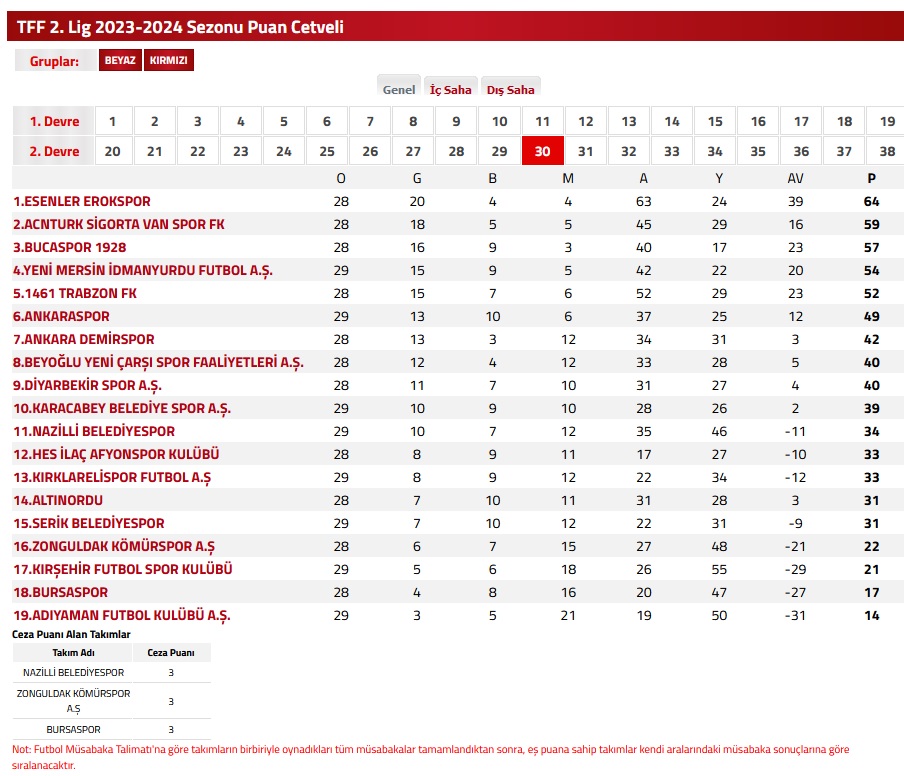Open YENİ MERSİN İDMANYURDU team link

click(x=143, y=270)
